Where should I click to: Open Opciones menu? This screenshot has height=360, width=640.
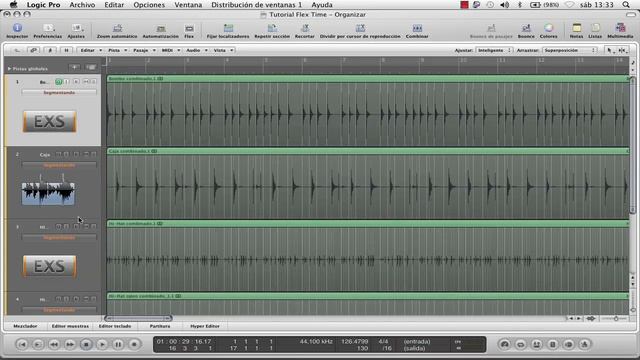pyautogui.click(x=149, y=5)
